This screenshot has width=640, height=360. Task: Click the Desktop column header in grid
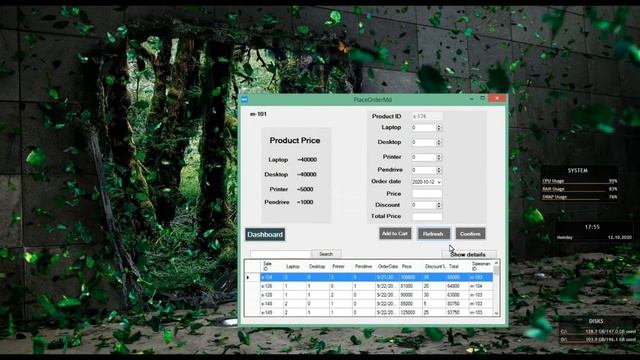[318, 266]
